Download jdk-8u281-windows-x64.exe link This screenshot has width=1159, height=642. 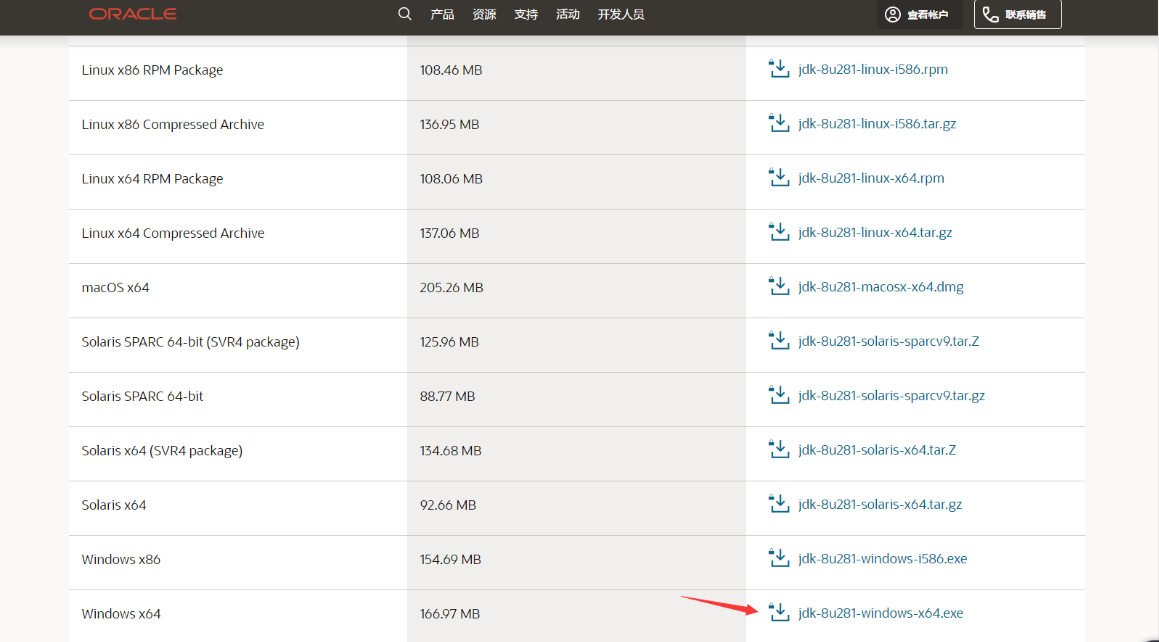(881, 613)
